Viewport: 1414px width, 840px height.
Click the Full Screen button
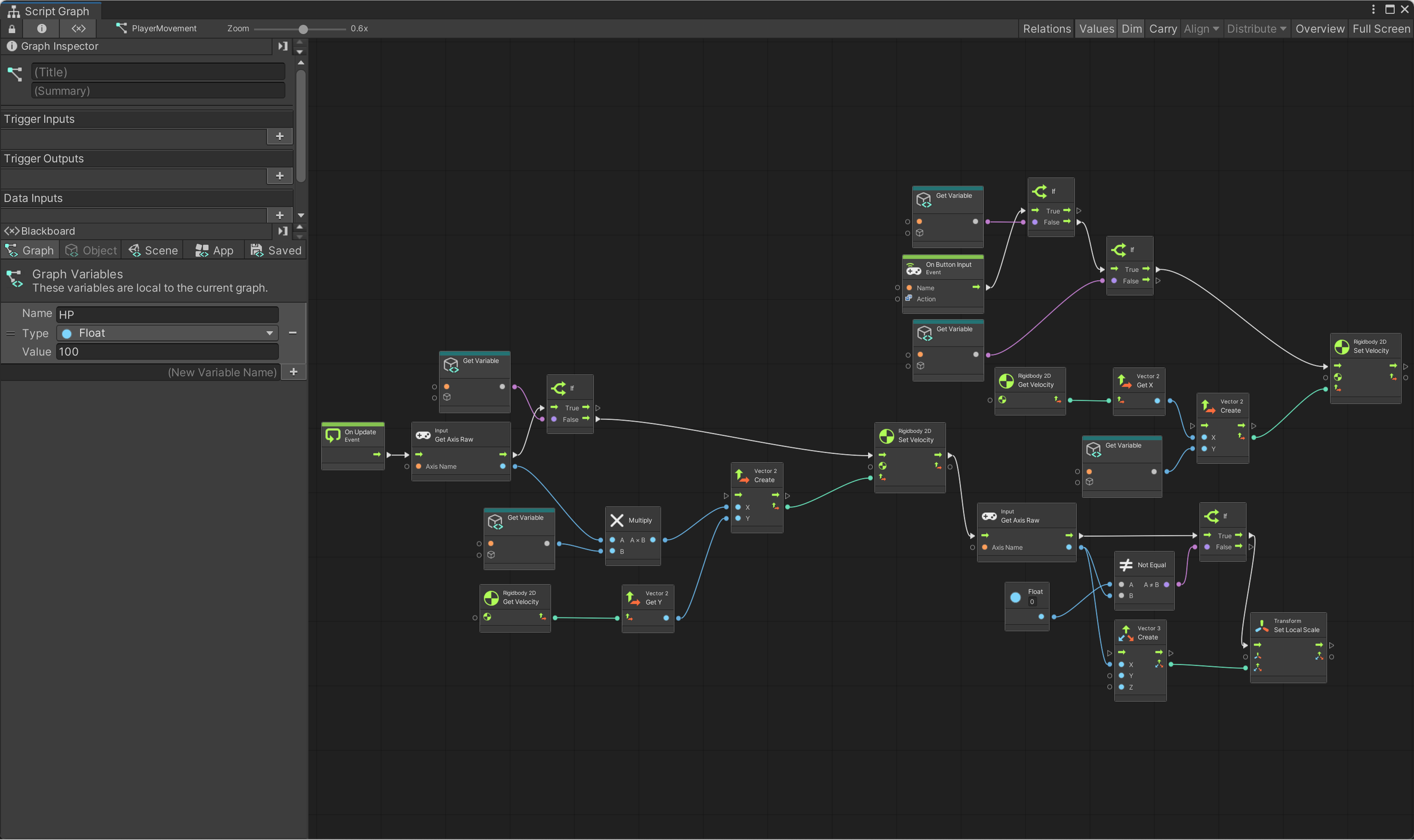[1381, 29]
